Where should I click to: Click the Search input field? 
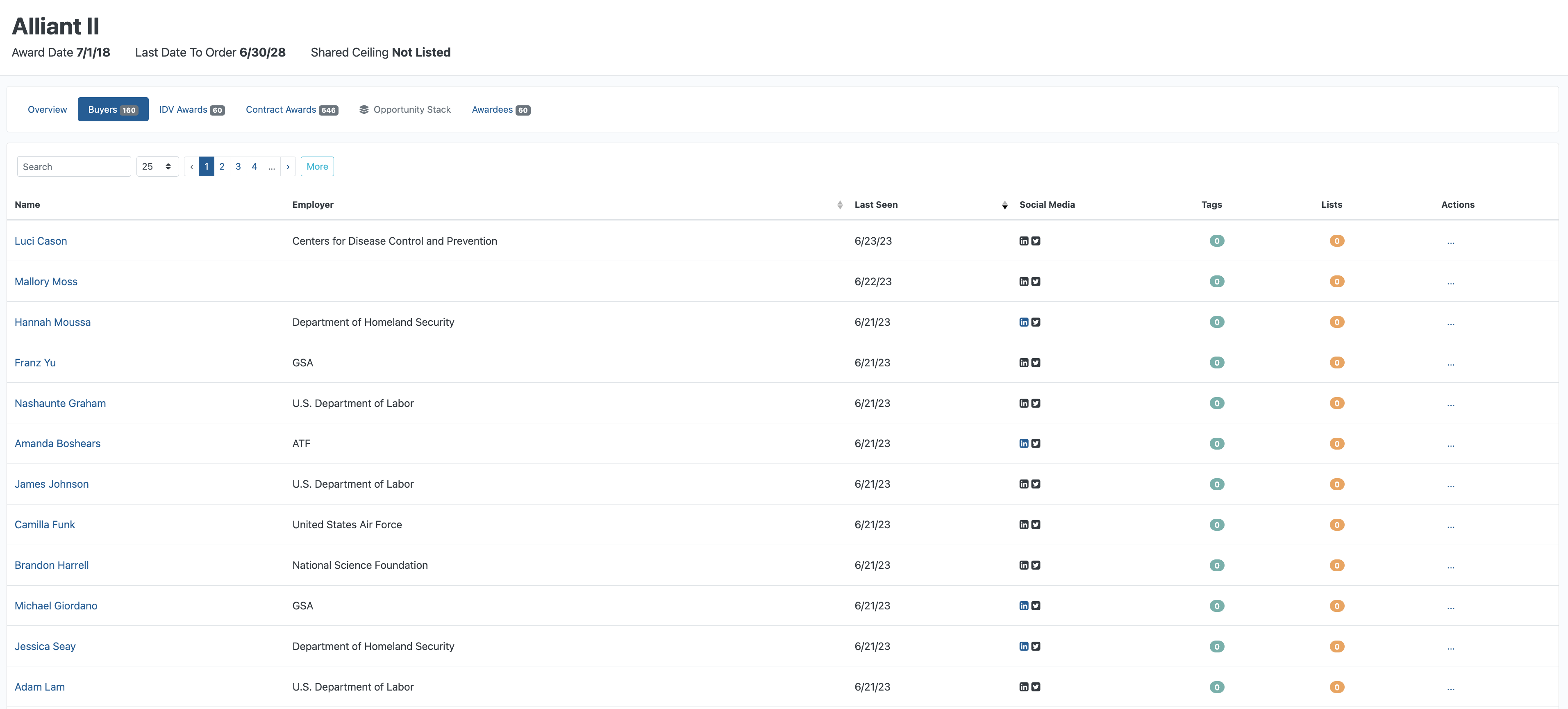coord(74,167)
